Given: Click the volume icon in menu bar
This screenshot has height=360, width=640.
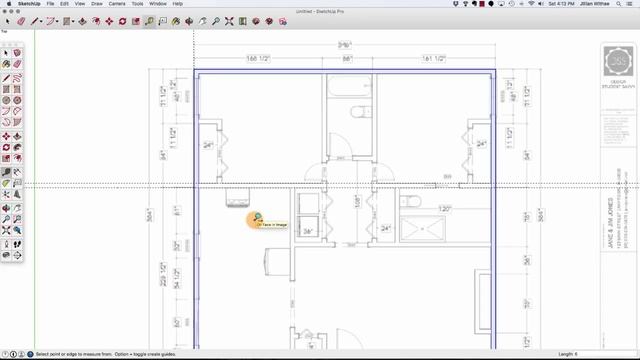Looking at the screenshot, I should (541, 4).
